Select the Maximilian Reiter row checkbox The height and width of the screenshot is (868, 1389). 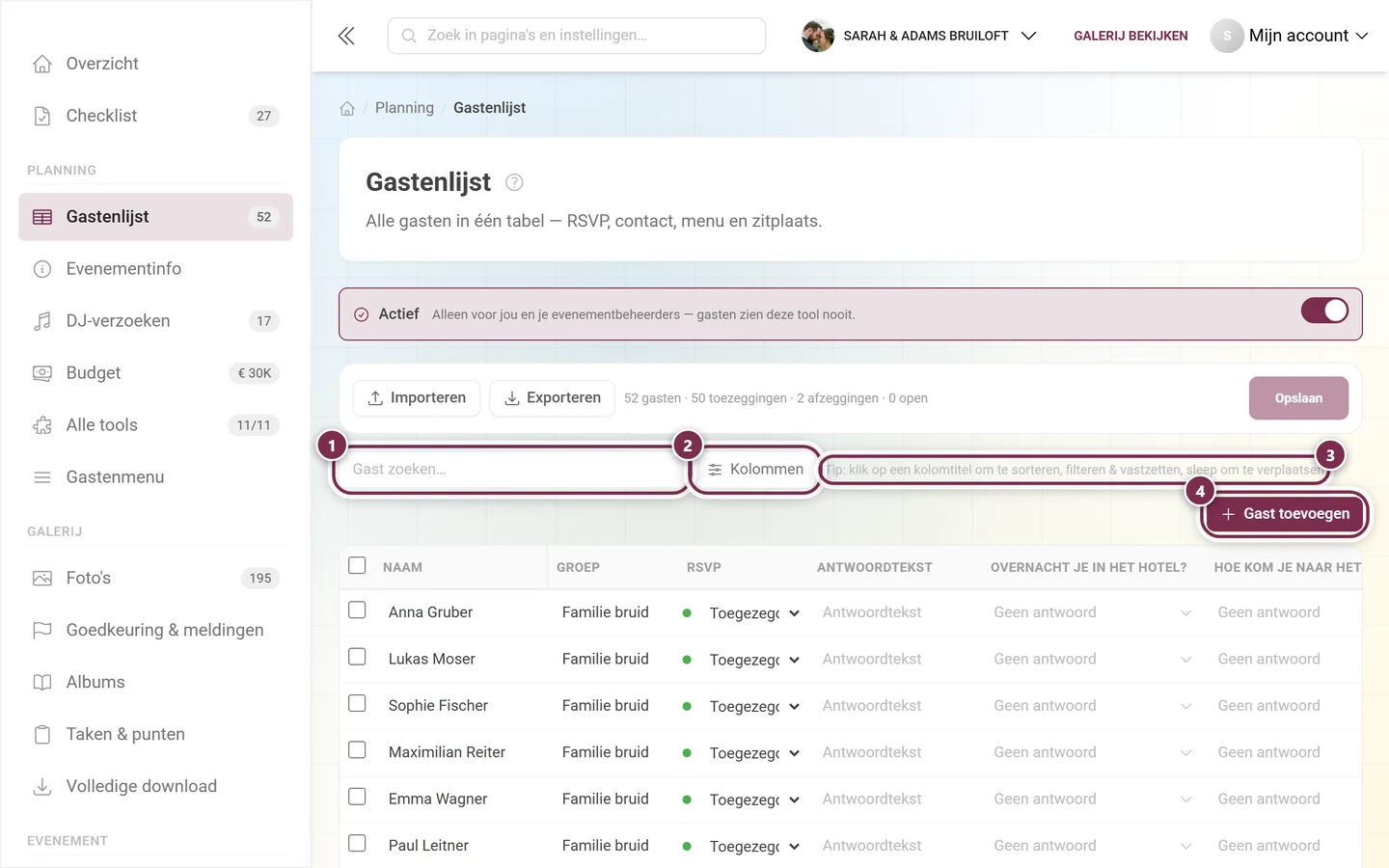[357, 750]
